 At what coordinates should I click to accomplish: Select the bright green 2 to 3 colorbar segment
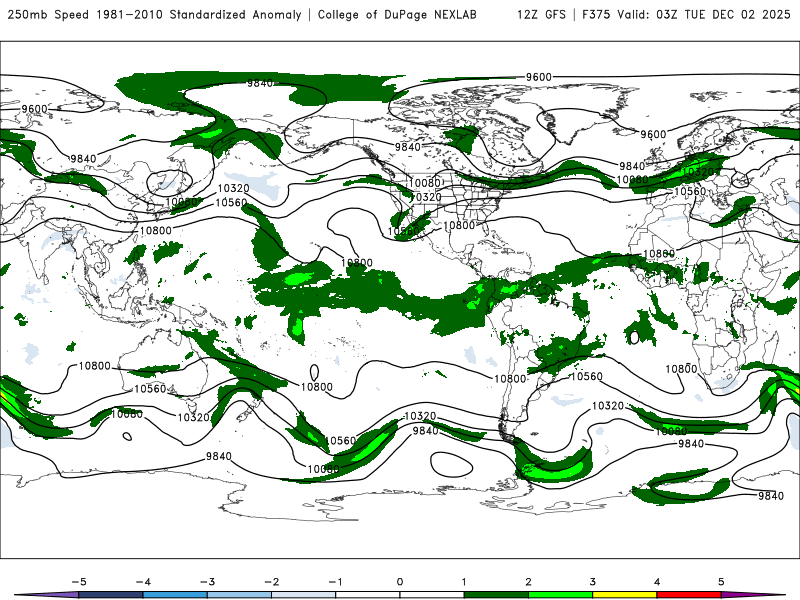pyautogui.click(x=561, y=595)
